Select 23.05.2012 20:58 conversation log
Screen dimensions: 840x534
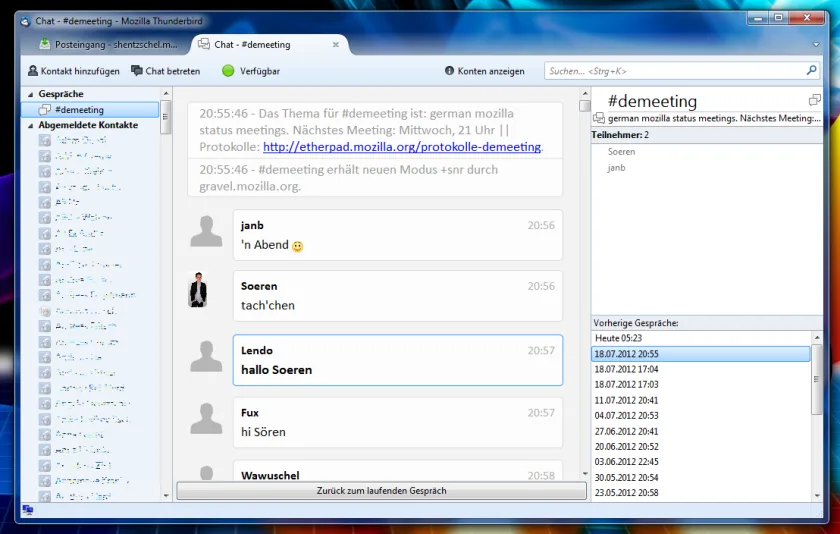tap(701, 492)
